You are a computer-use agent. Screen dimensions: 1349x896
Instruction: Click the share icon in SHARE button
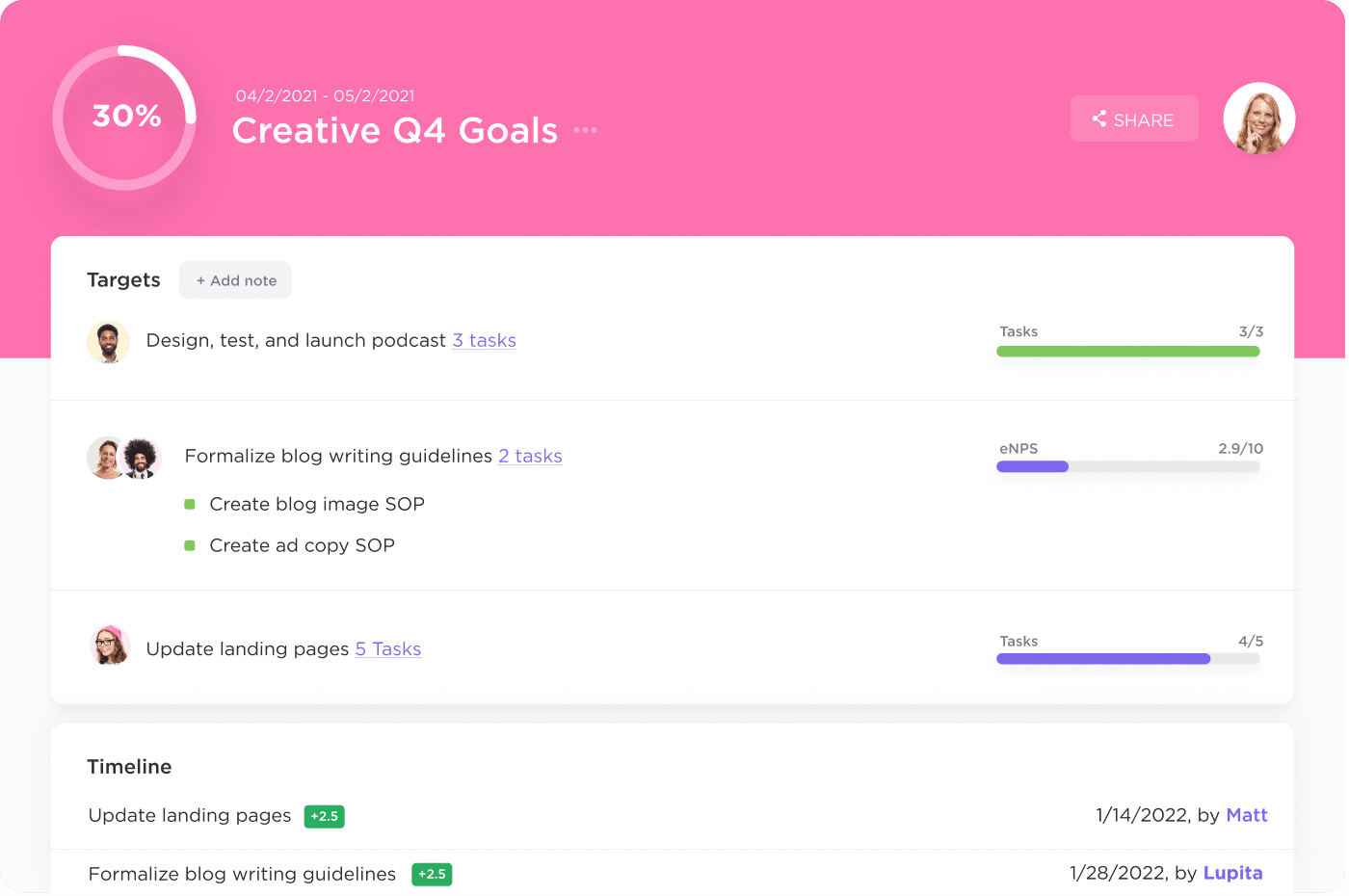point(1099,119)
